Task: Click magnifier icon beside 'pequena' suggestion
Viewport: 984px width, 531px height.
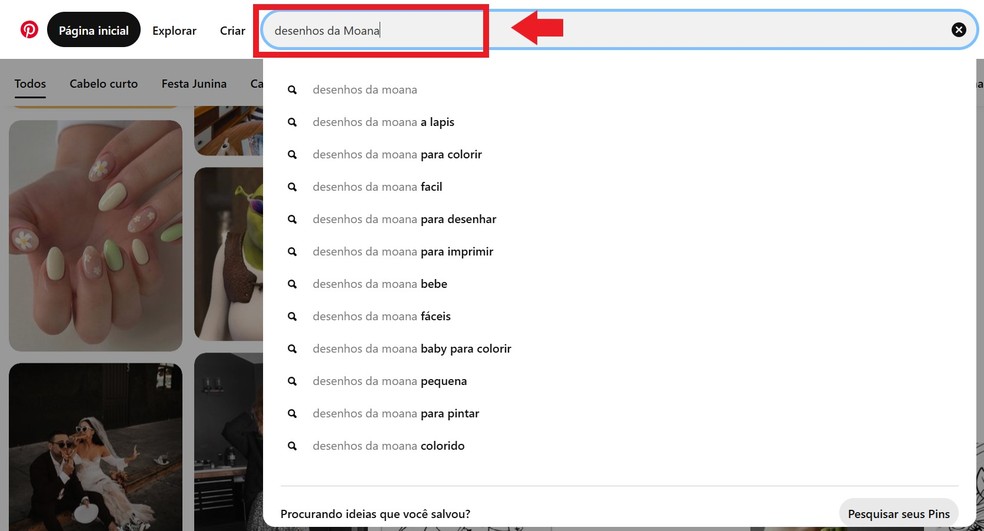Action: [292, 381]
